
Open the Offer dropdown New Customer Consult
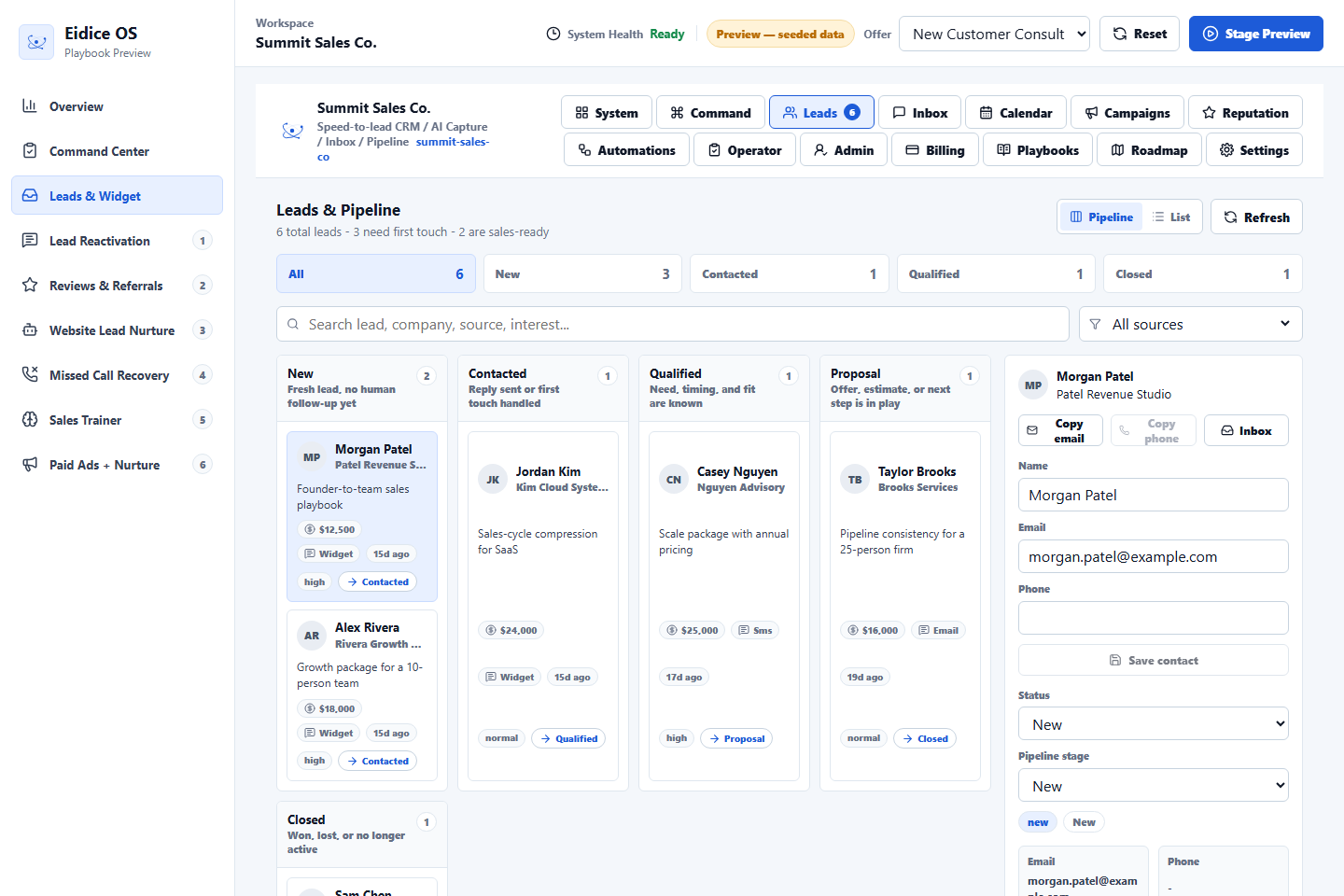tap(994, 34)
